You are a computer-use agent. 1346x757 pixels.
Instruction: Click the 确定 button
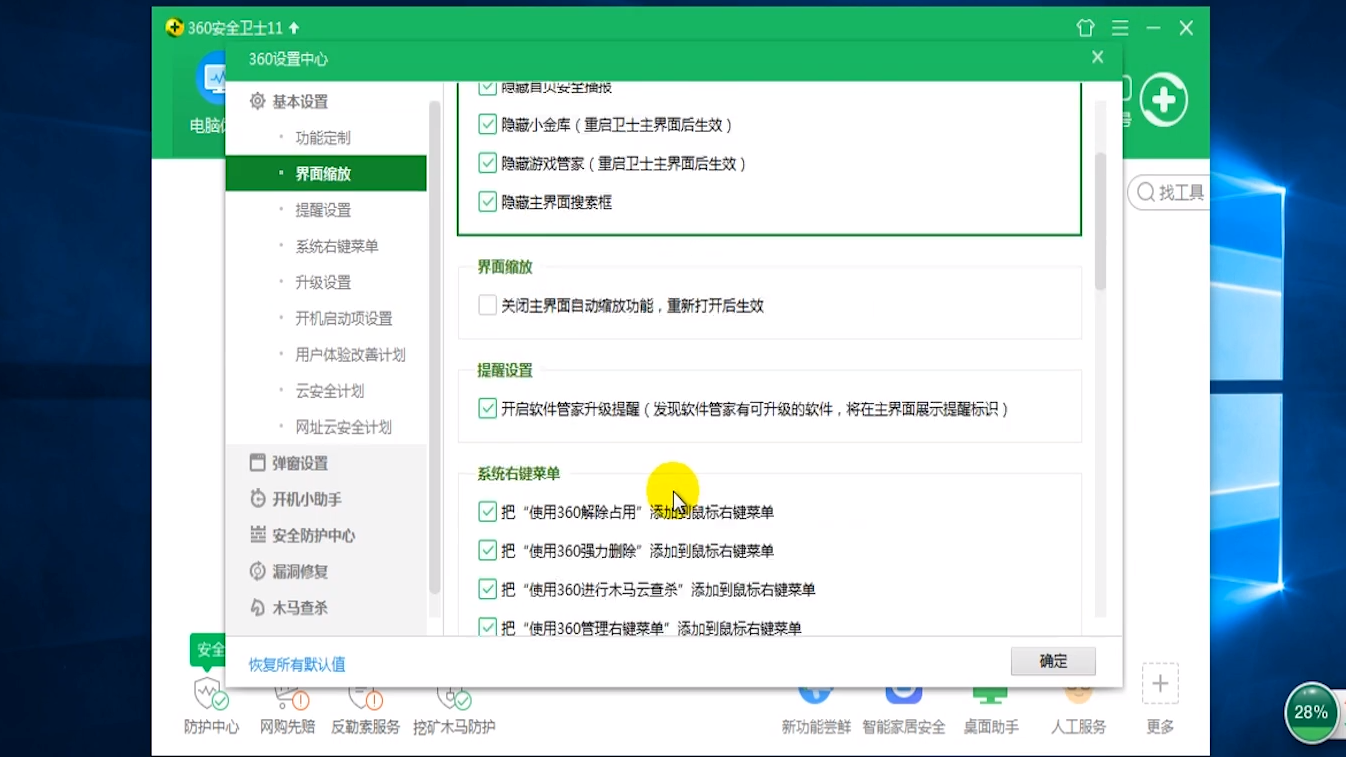point(1053,661)
